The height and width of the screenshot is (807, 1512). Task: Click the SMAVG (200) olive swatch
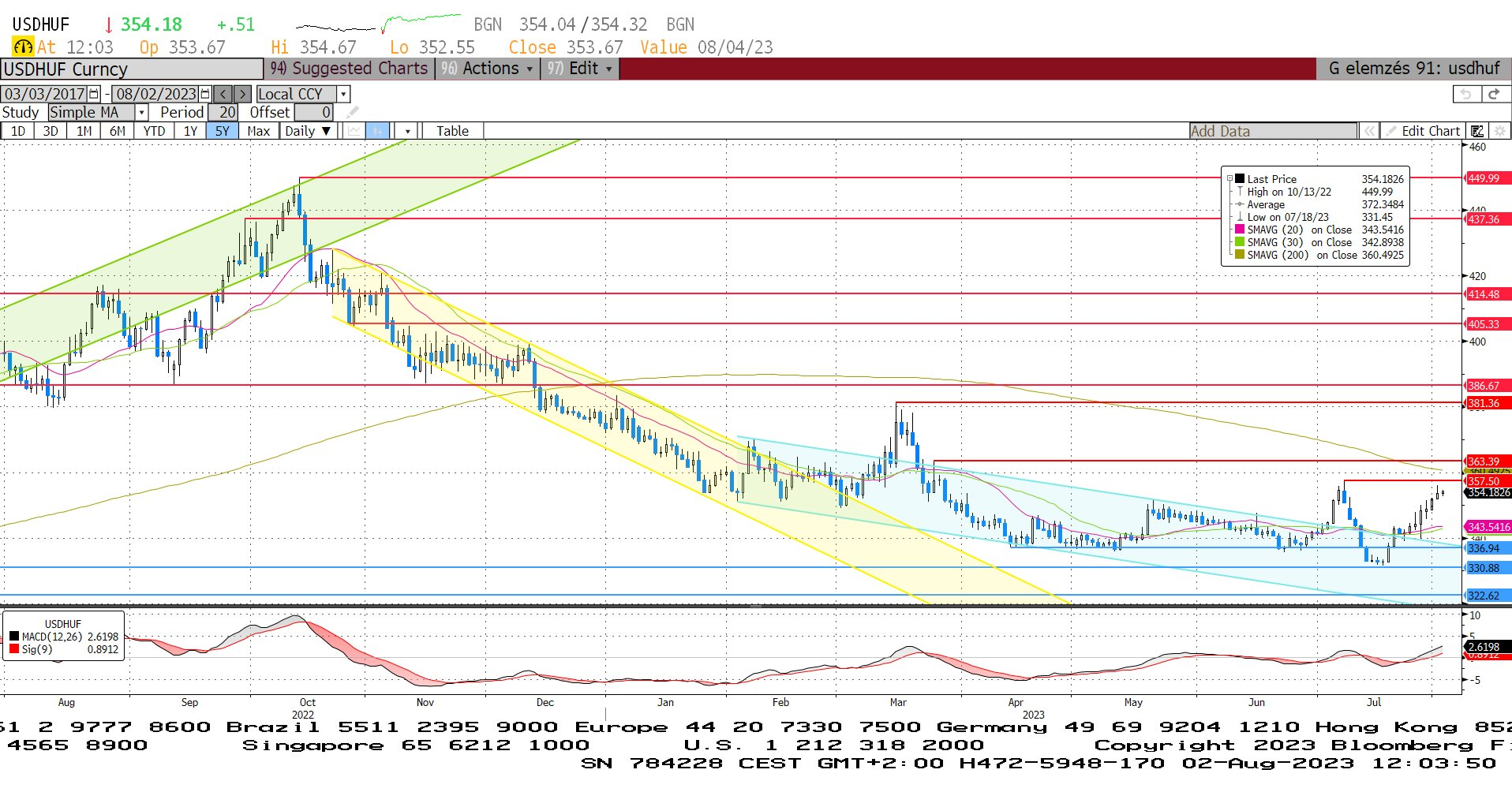(1240, 255)
